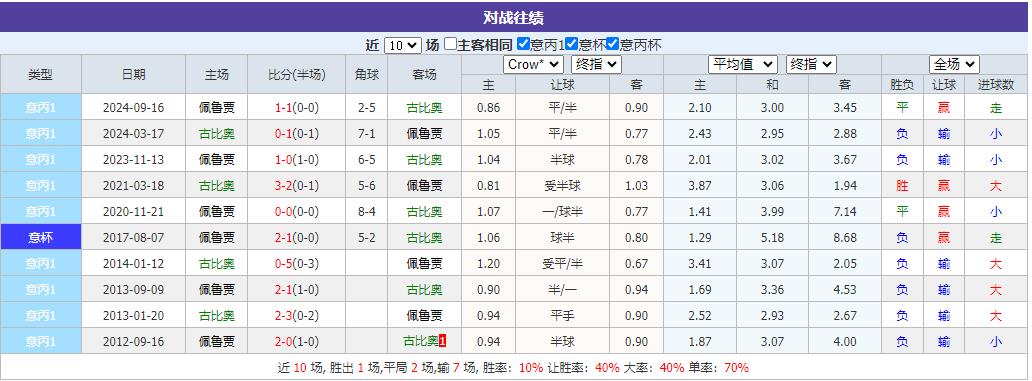1032x381 pixels.
Task: Click the 角球 column header
Action: click(x=367, y=74)
